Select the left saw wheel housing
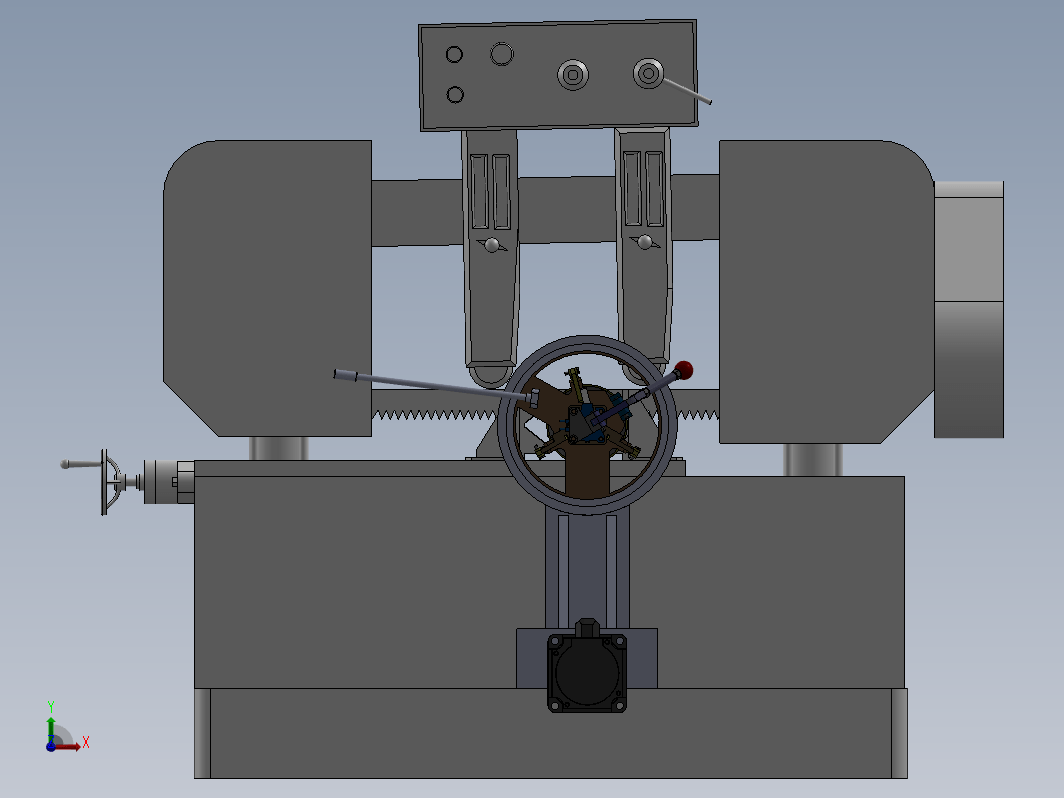This screenshot has width=1064, height=798. point(267,288)
